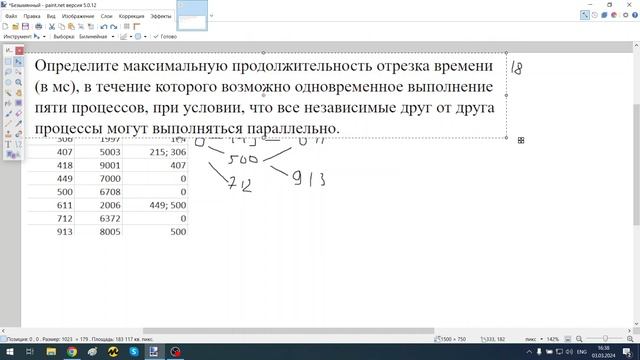This screenshot has height=360, width=640.
Task: Select the Rectangle Select tool
Action: tap(8, 62)
